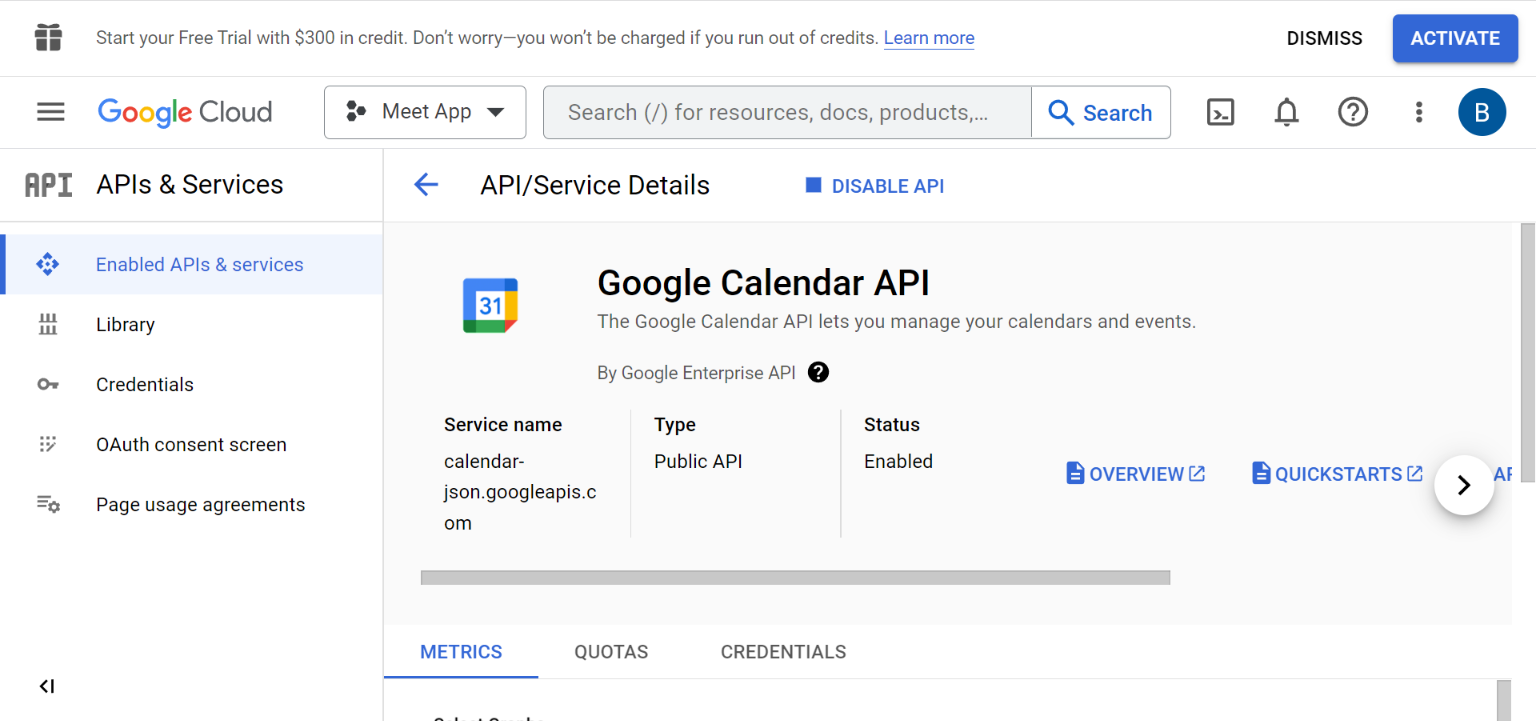Click the service name calendar-json.googleapis.com
This screenshot has width=1536, height=721.
point(520,492)
